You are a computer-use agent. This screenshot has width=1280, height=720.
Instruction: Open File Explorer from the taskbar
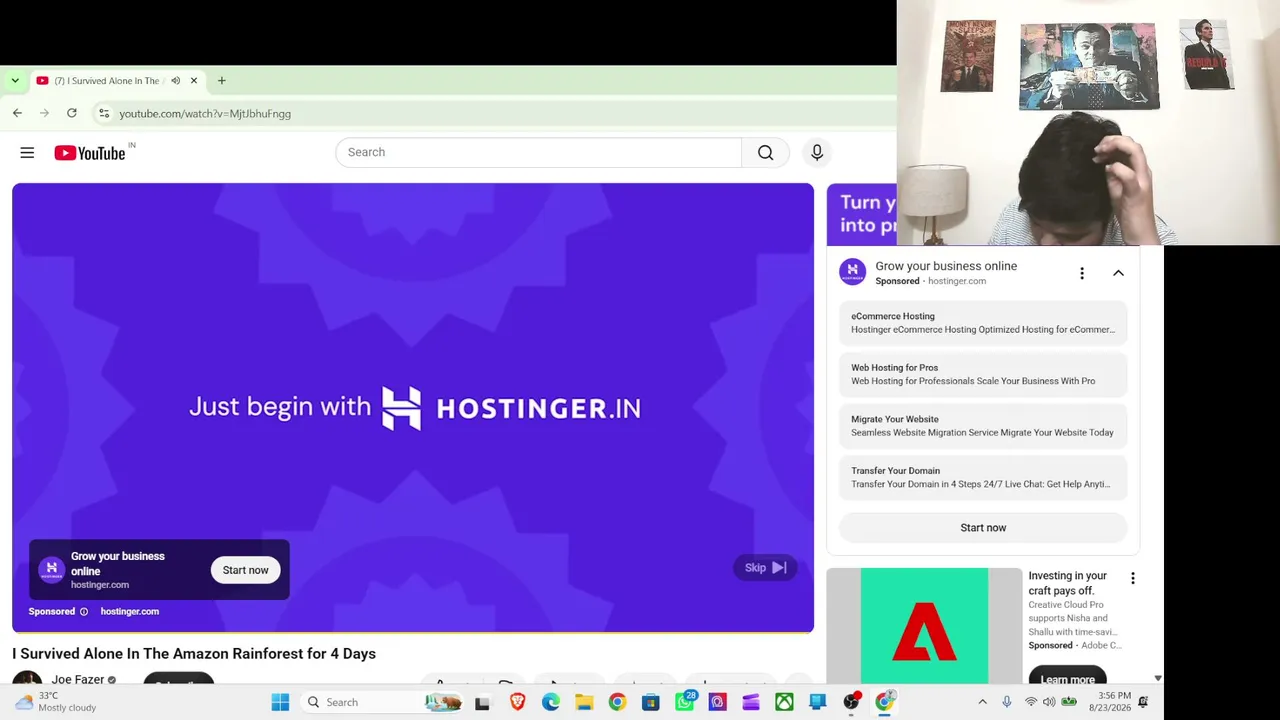584,702
